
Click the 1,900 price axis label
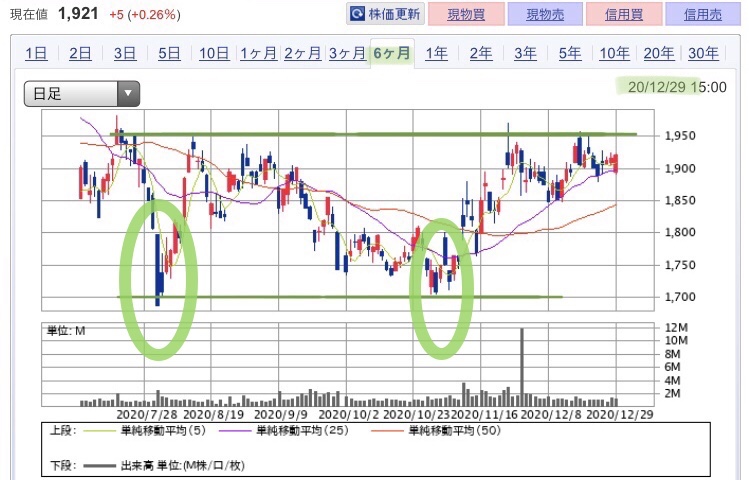[680, 168]
